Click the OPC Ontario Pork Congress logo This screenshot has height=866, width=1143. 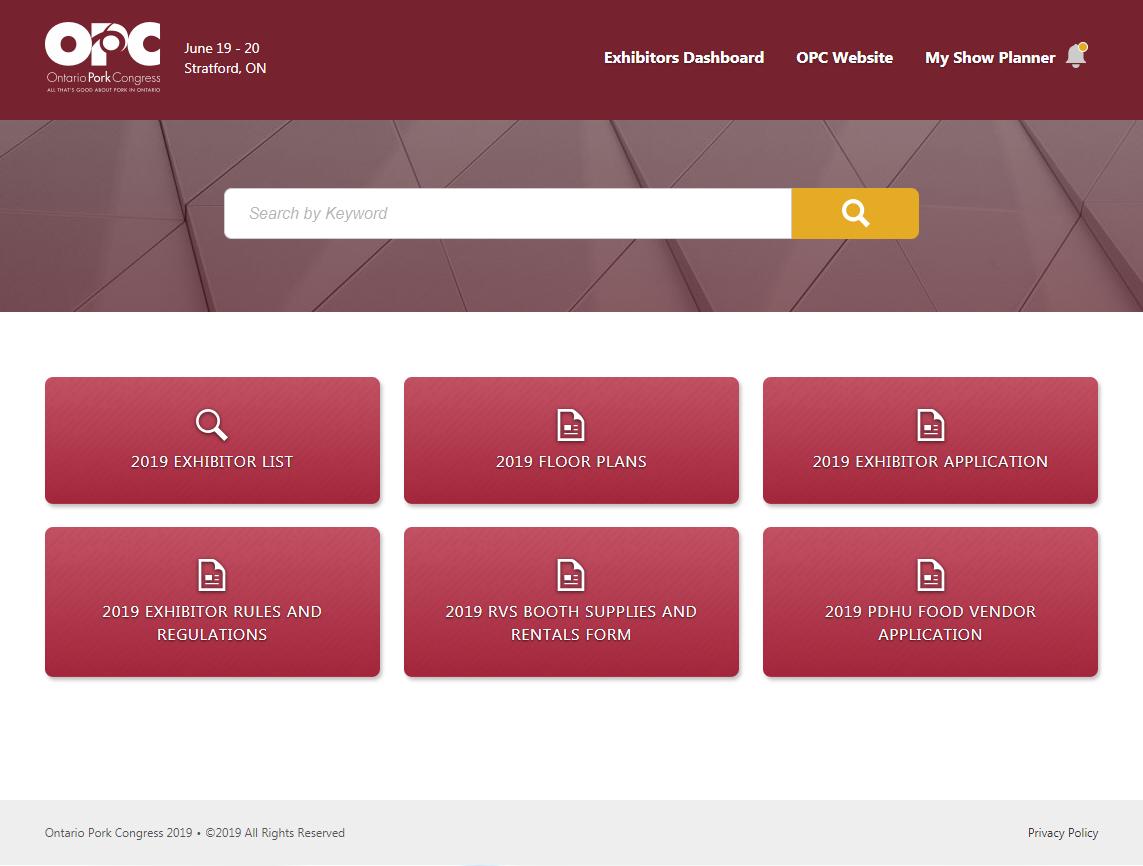[103, 58]
